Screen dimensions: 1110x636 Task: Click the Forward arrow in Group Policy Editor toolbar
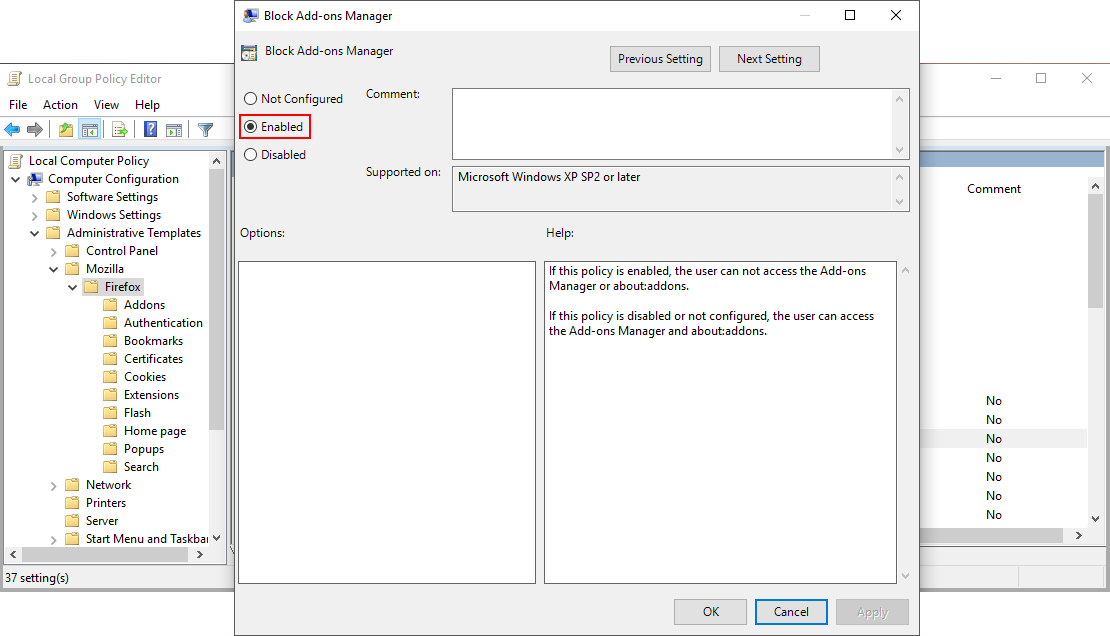point(35,130)
